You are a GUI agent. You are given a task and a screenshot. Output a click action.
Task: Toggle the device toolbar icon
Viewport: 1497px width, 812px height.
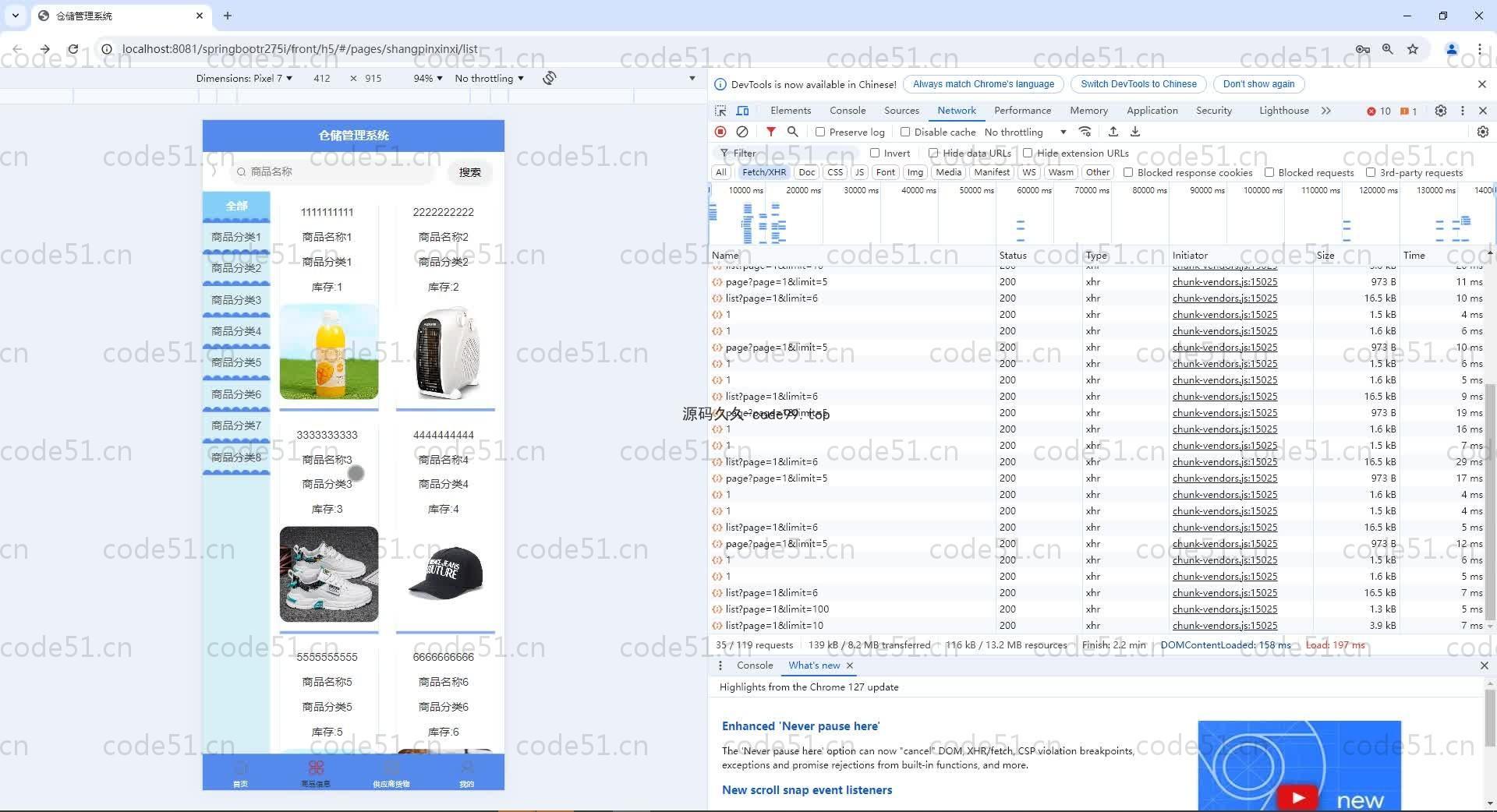pyautogui.click(x=742, y=111)
